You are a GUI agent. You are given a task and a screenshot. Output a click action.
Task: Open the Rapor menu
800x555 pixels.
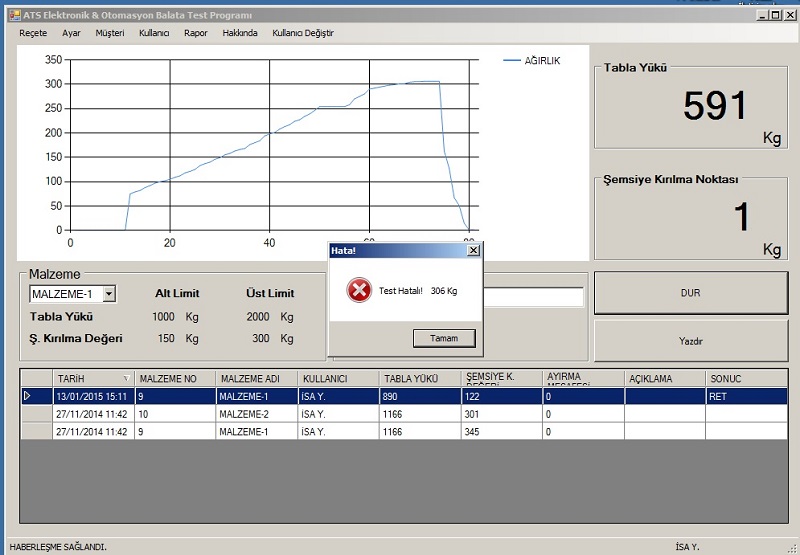pos(195,33)
